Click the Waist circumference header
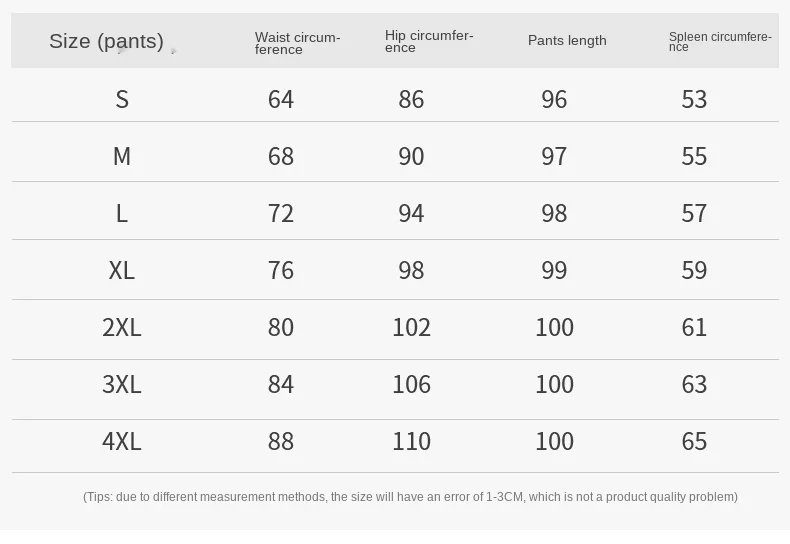 [x=297, y=43]
